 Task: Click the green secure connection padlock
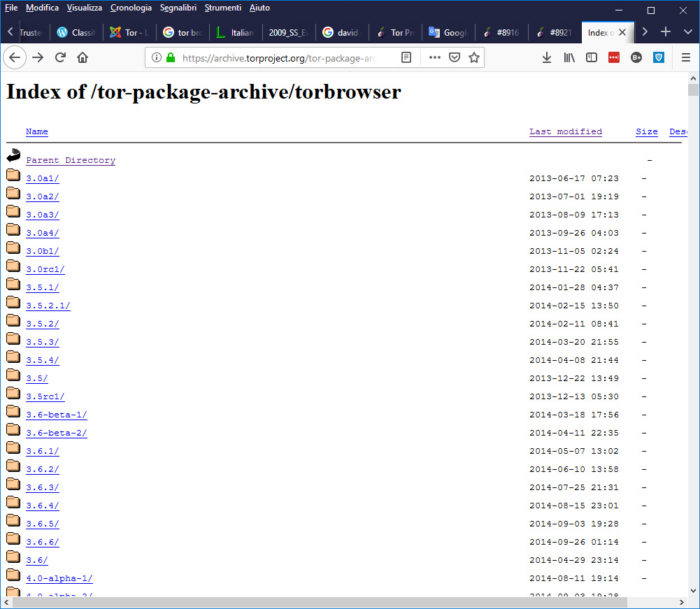(x=170, y=58)
